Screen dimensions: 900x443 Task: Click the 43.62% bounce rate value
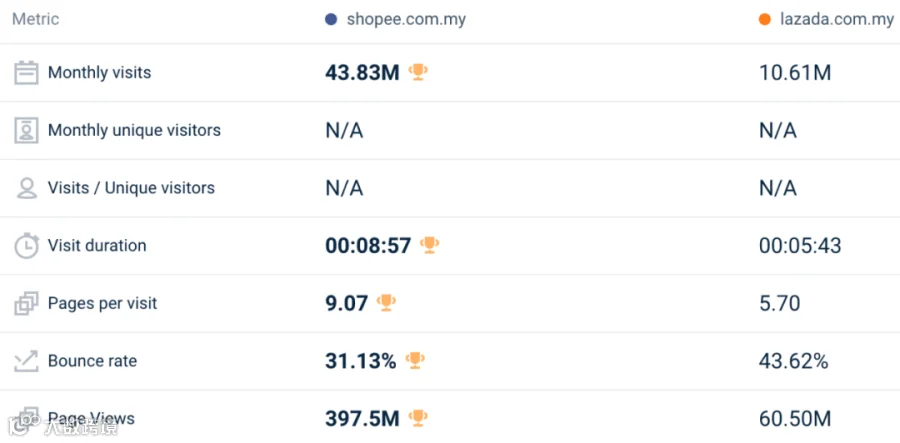[794, 362]
